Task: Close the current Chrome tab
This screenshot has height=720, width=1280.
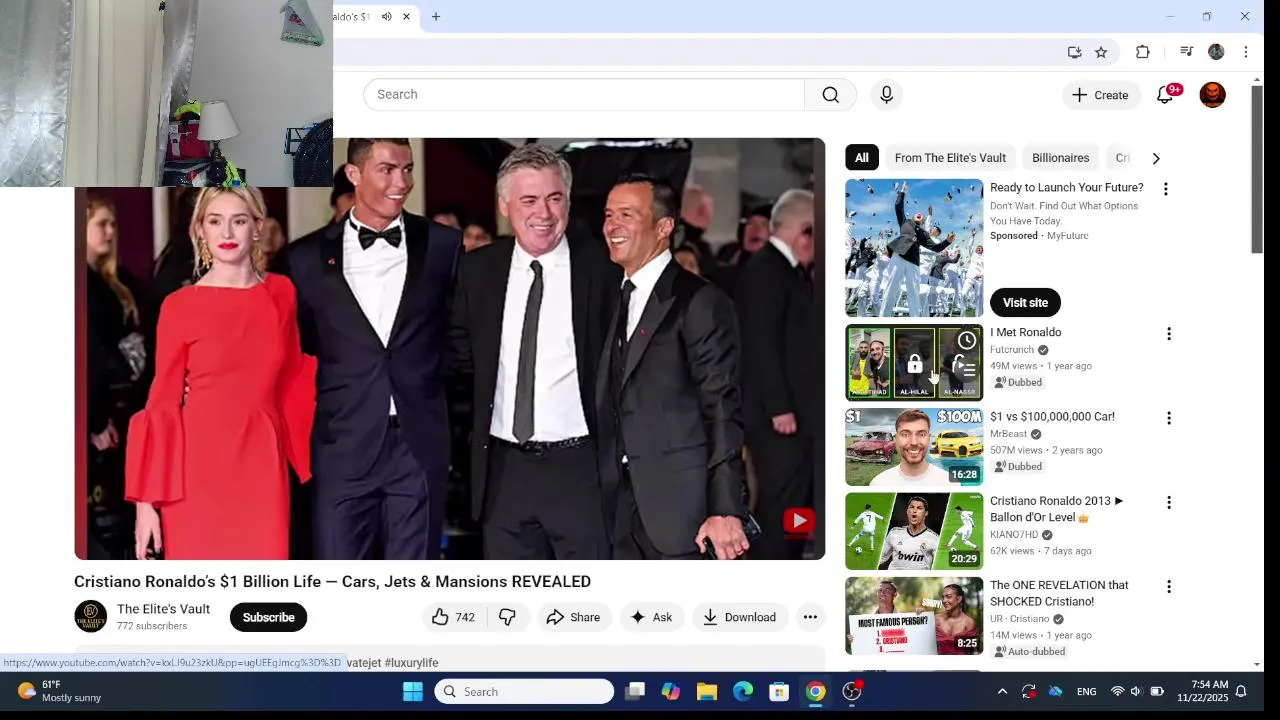Action: pyautogui.click(x=406, y=17)
